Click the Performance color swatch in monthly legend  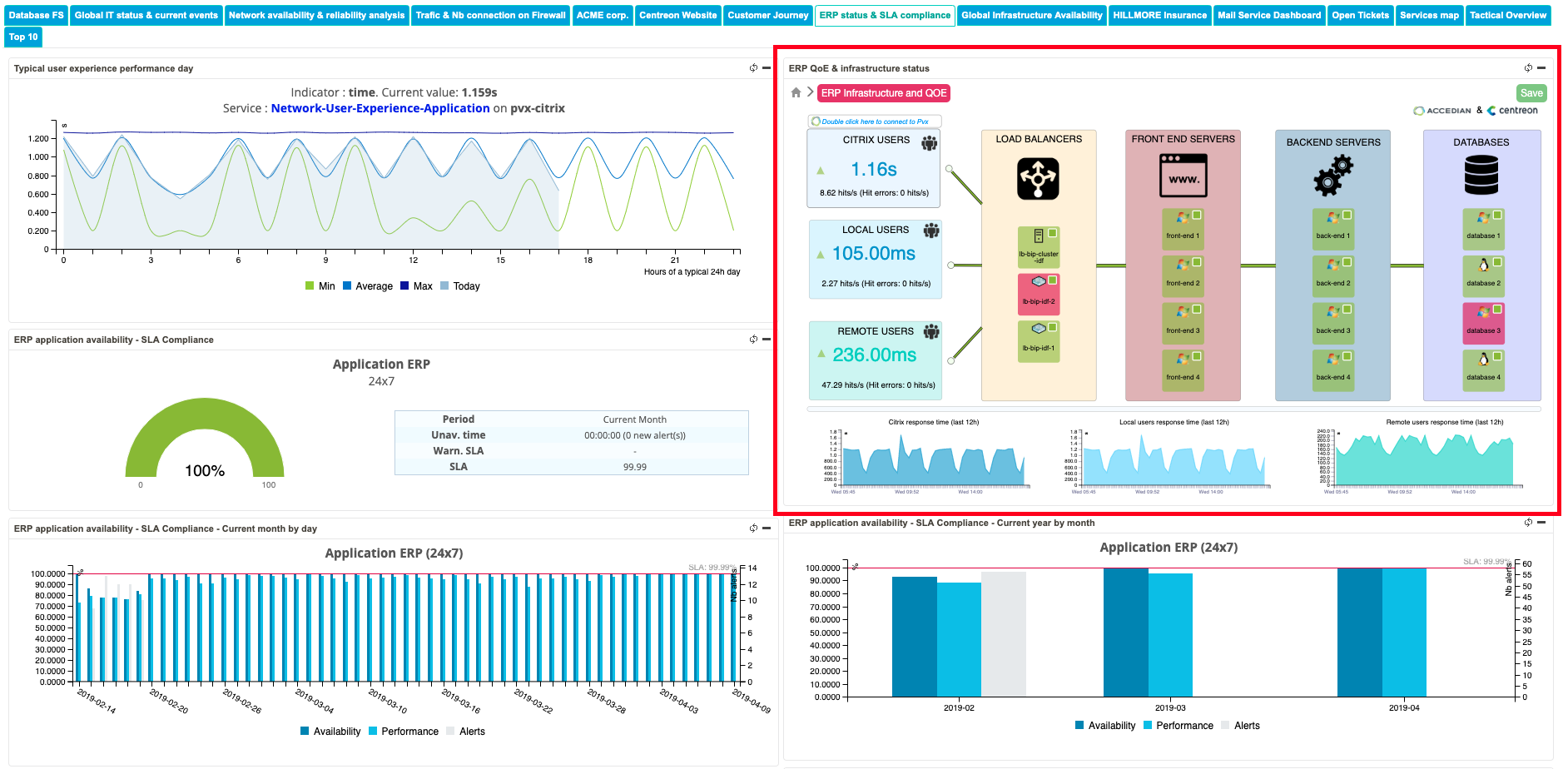(x=1148, y=726)
